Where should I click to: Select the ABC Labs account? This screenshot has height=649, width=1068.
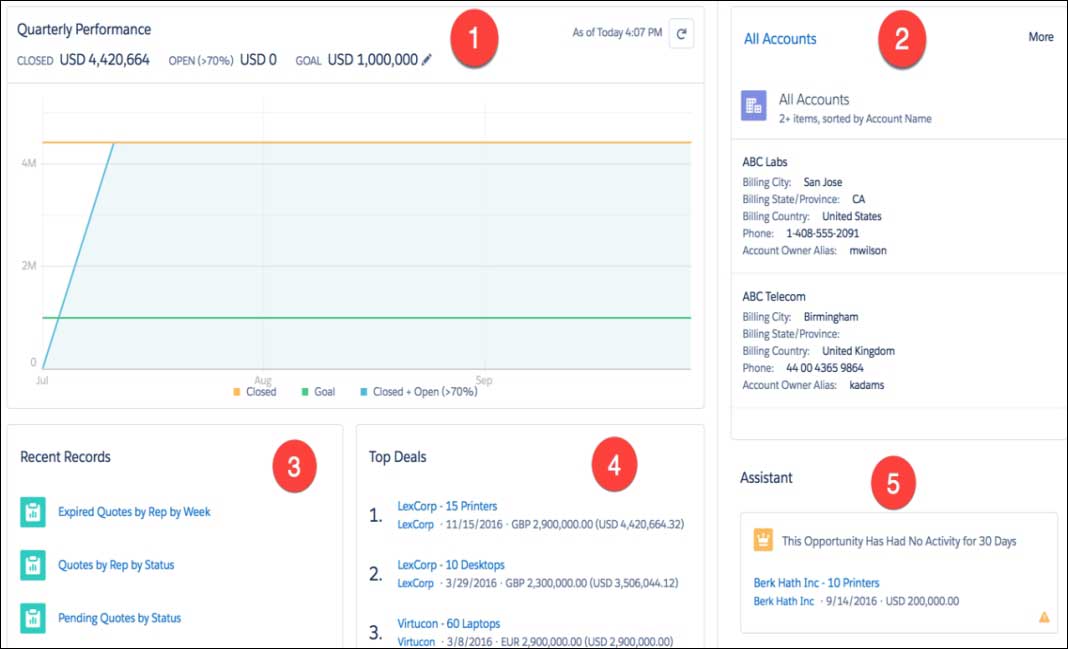tap(765, 162)
